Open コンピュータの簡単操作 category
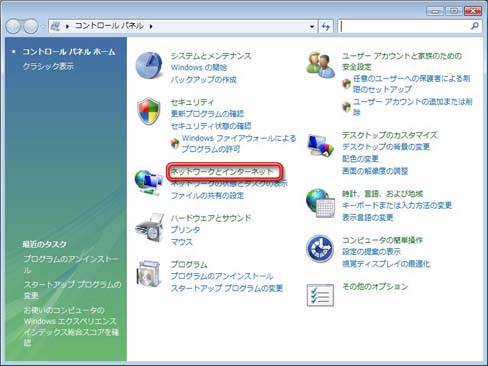Viewport: 488px width, 366px height. [x=382, y=240]
